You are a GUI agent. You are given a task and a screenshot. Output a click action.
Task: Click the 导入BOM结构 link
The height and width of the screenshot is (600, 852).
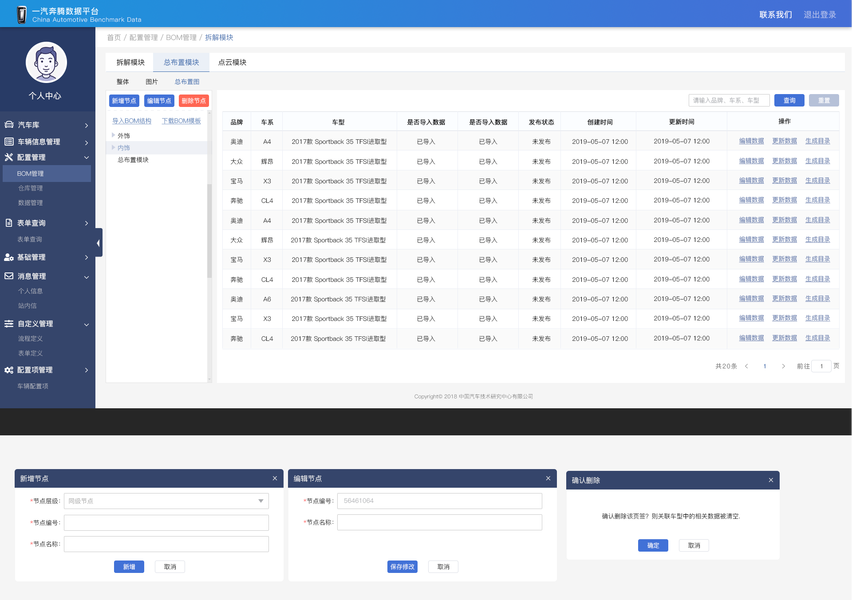click(x=131, y=121)
